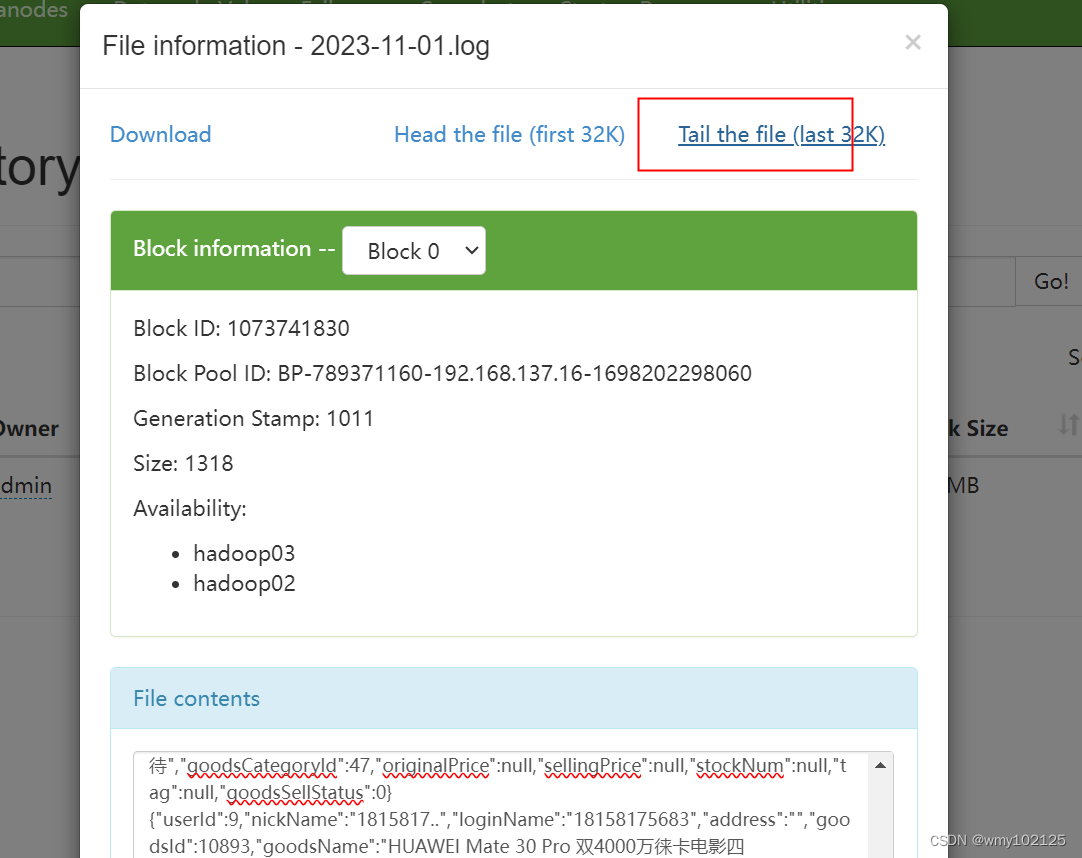
Task: Click the Download link
Action: pos(161,135)
